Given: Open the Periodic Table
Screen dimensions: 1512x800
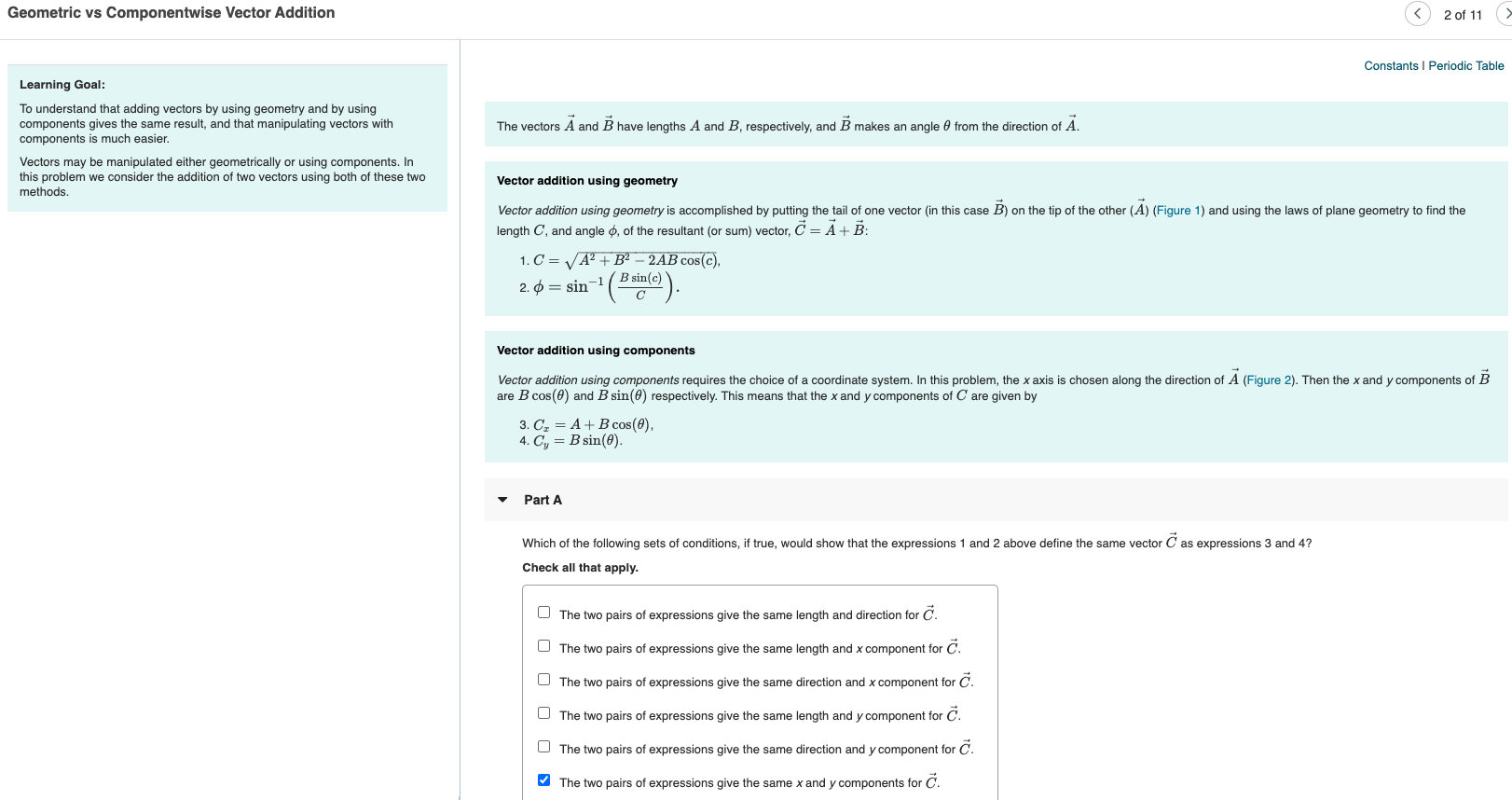Looking at the screenshot, I should point(1466,65).
